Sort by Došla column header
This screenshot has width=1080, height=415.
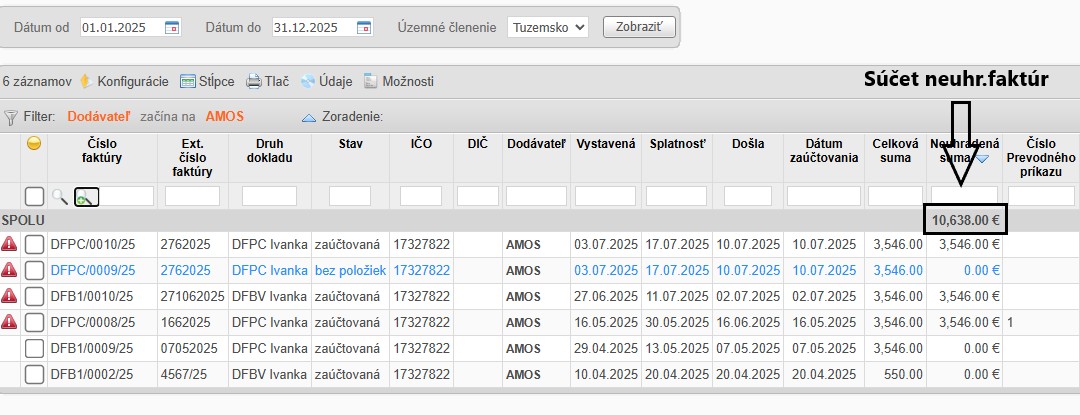[748, 145]
